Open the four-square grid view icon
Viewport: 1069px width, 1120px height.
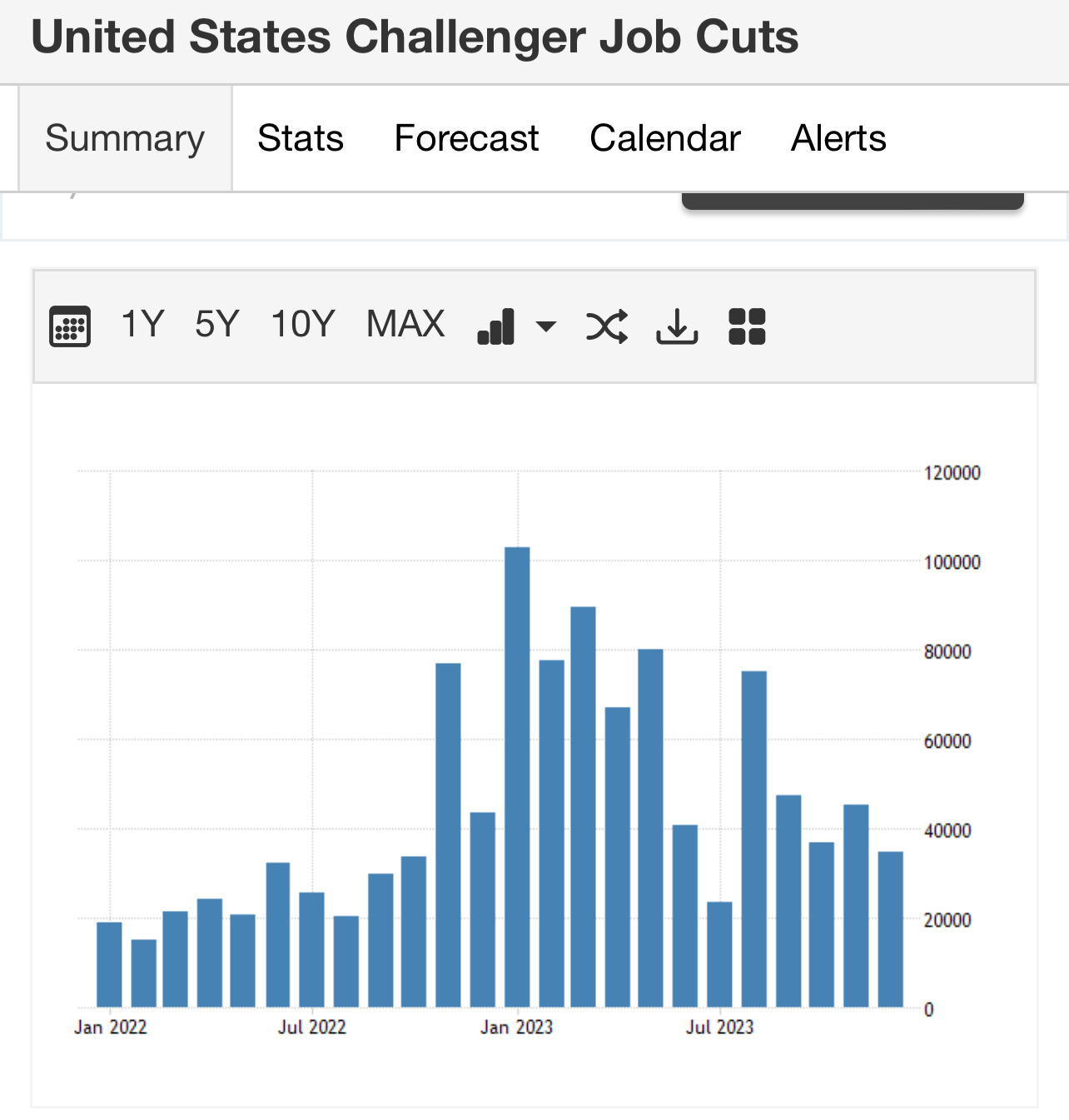pyautogui.click(x=747, y=326)
